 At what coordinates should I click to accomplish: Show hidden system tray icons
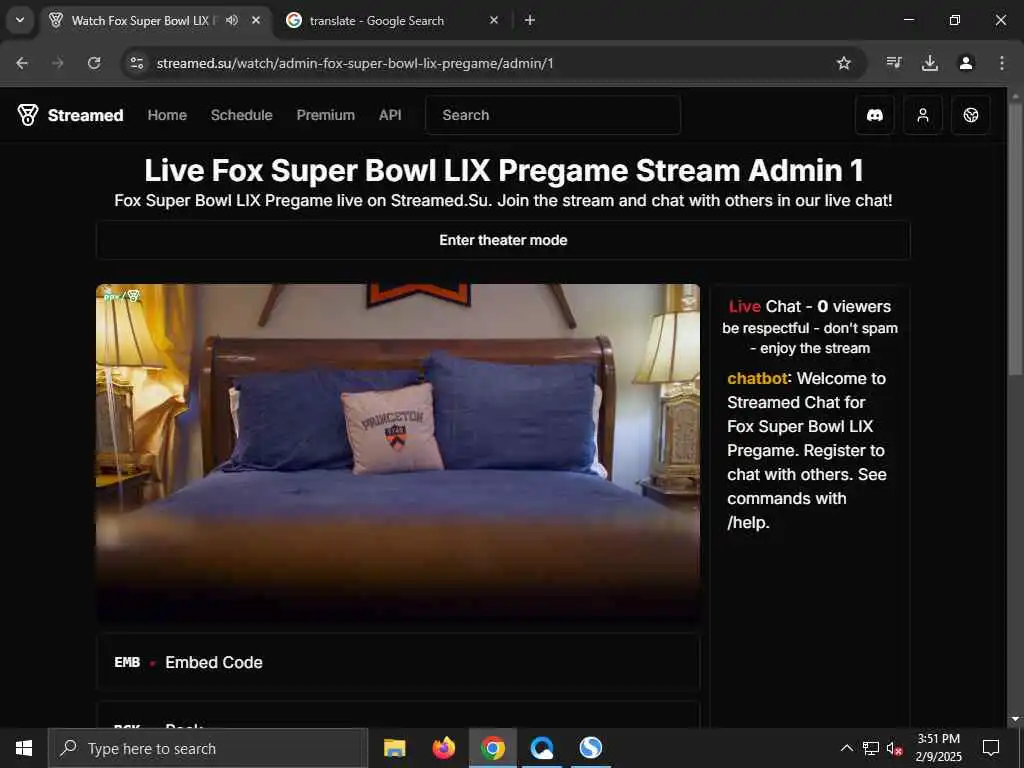point(846,748)
